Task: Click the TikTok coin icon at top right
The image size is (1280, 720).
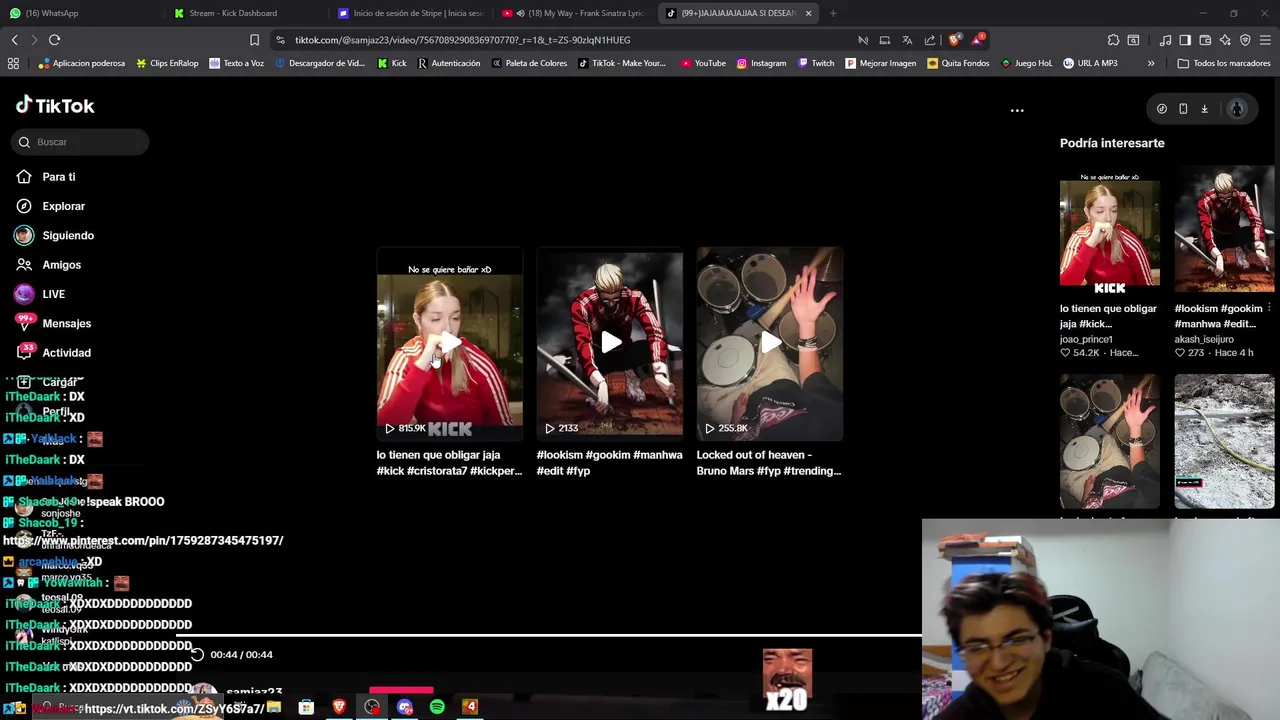Action: tap(1161, 109)
